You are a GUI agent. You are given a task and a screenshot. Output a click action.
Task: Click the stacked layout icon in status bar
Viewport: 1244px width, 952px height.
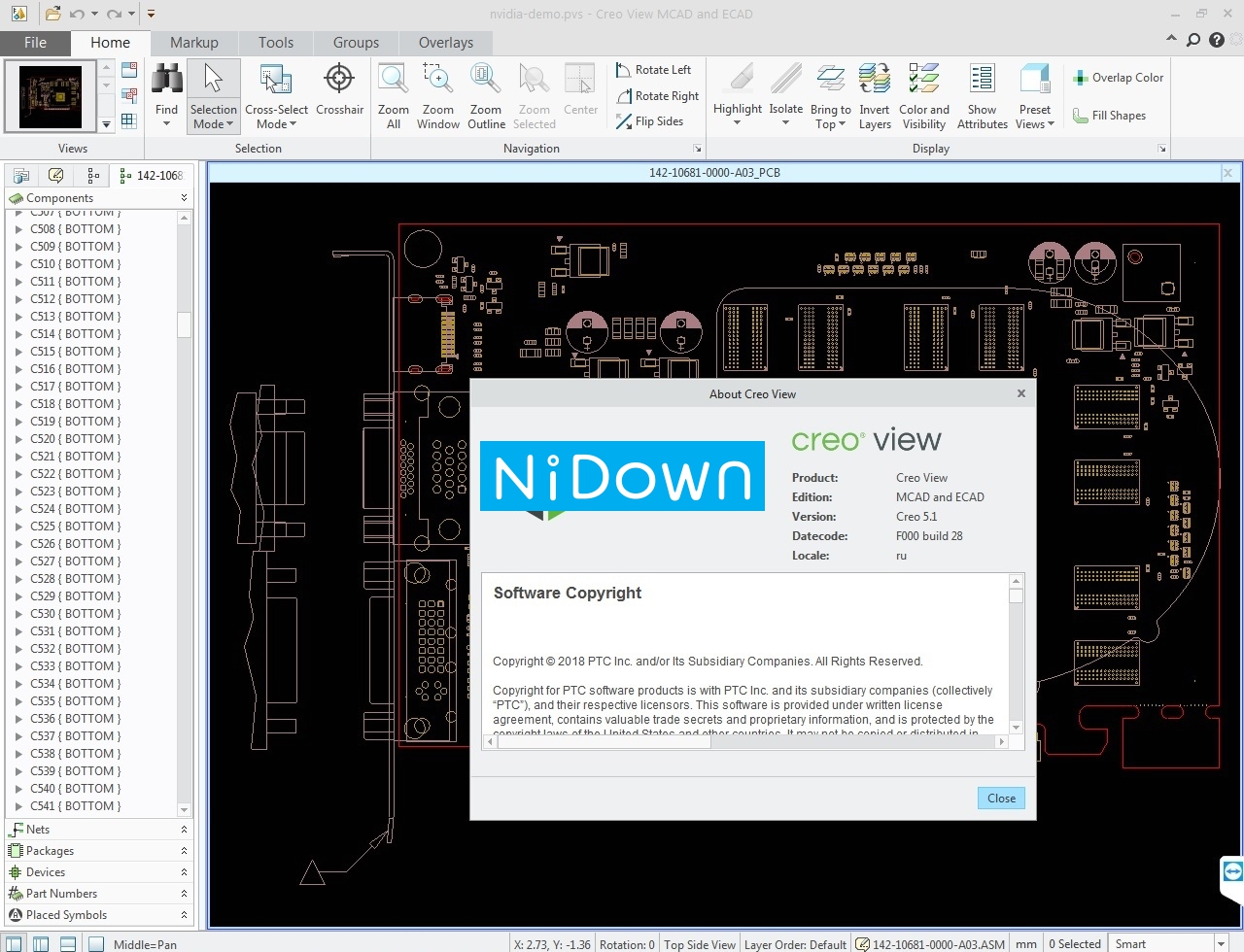(x=68, y=943)
